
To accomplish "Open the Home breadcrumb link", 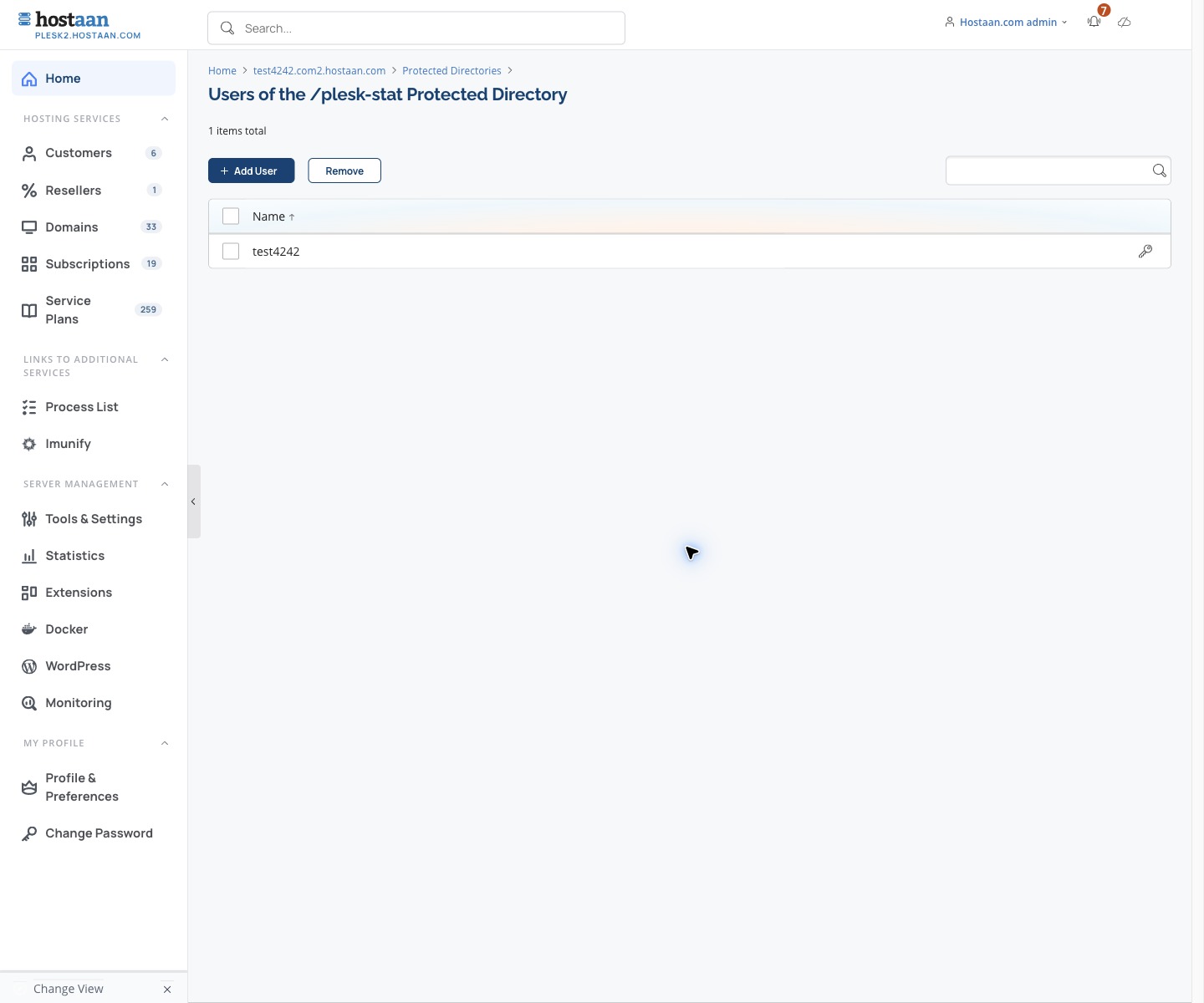I will click(x=222, y=71).
